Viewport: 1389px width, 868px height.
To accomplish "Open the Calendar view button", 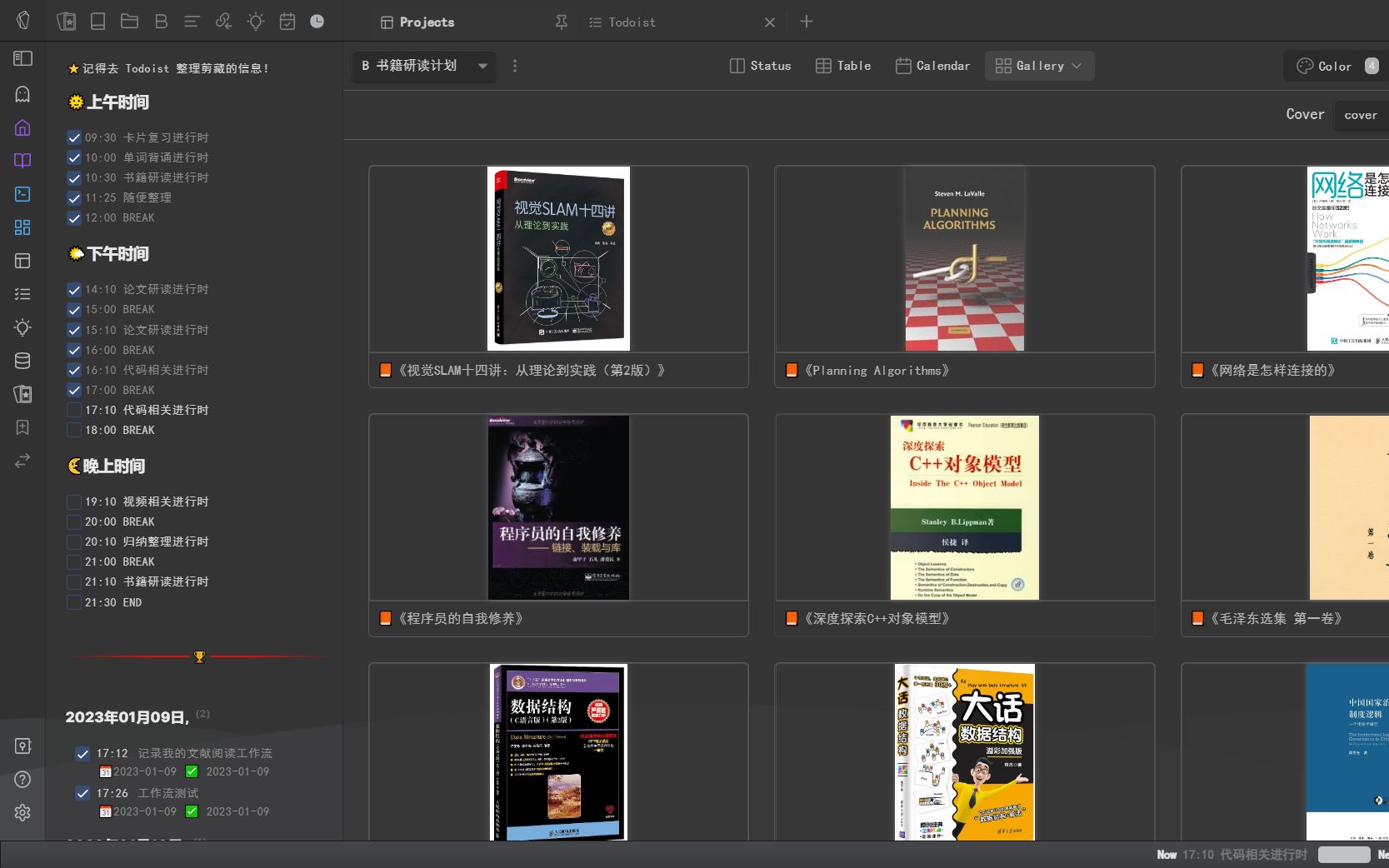I will click(932, 66).
